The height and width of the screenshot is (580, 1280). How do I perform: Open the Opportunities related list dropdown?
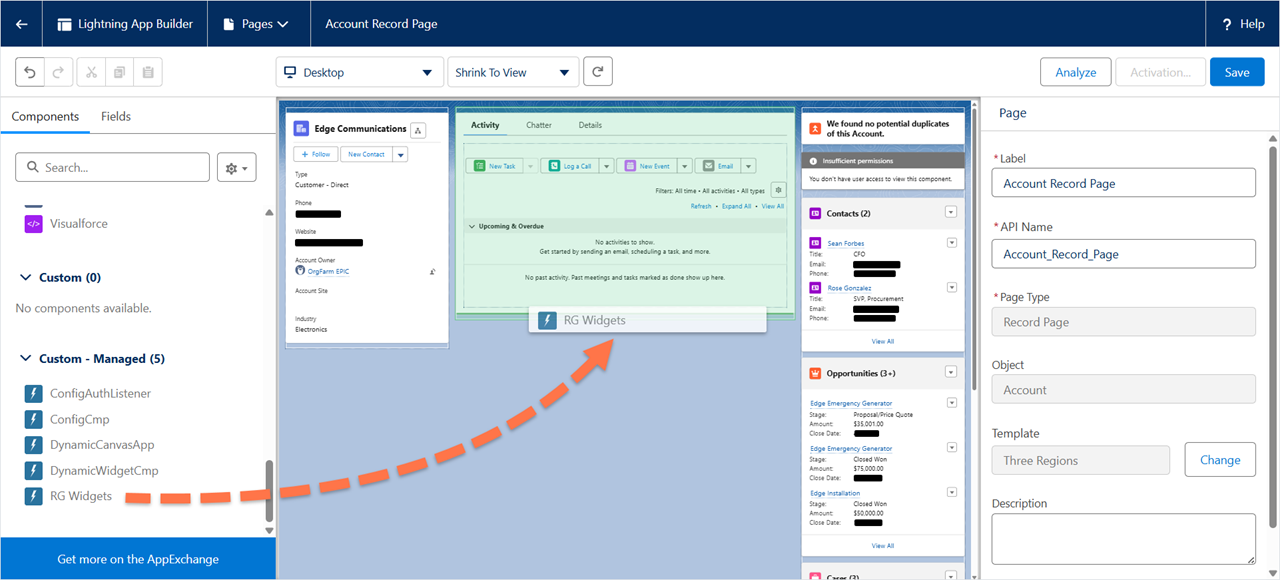click(x=951, y=373)
